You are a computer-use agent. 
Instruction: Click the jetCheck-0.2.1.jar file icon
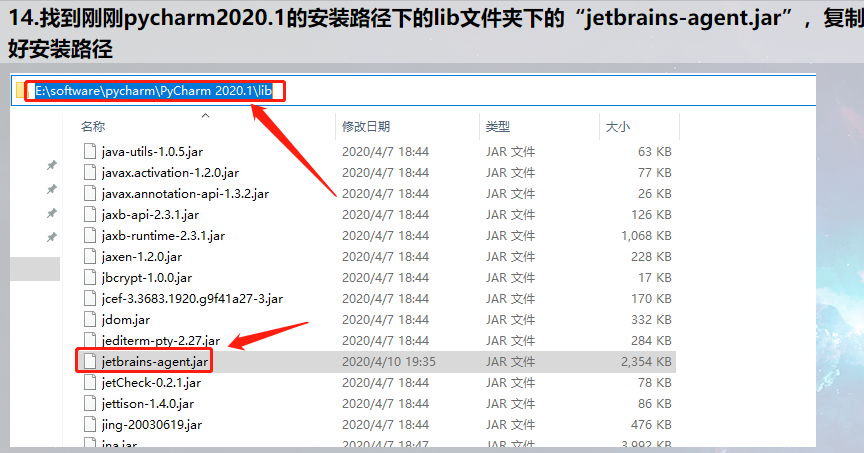[90, 382]
